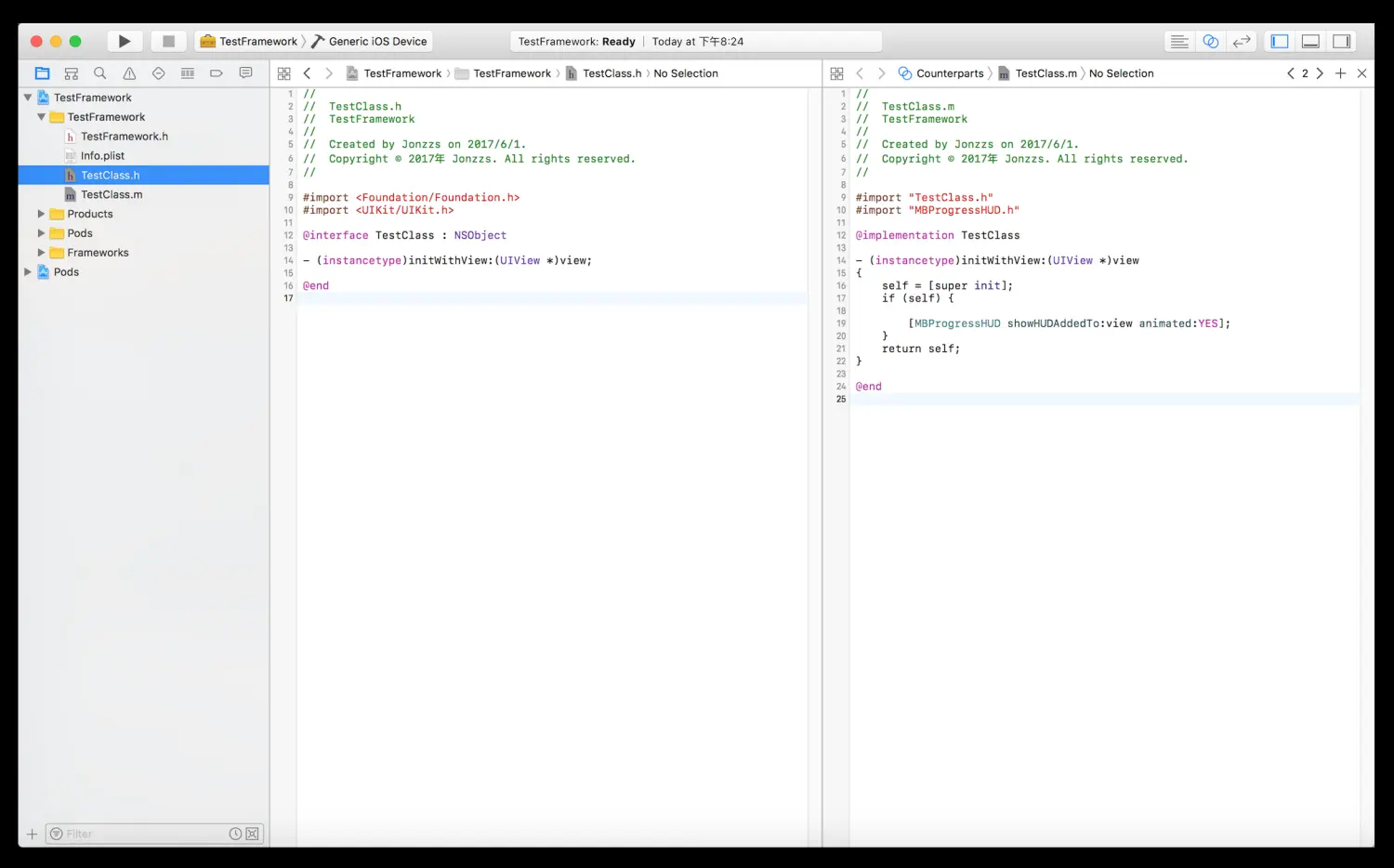Image resolution: width=1394 pixels, height=868 pixels.
Task: Select TestFramework.h in navigator
Action: click(124, 136)
